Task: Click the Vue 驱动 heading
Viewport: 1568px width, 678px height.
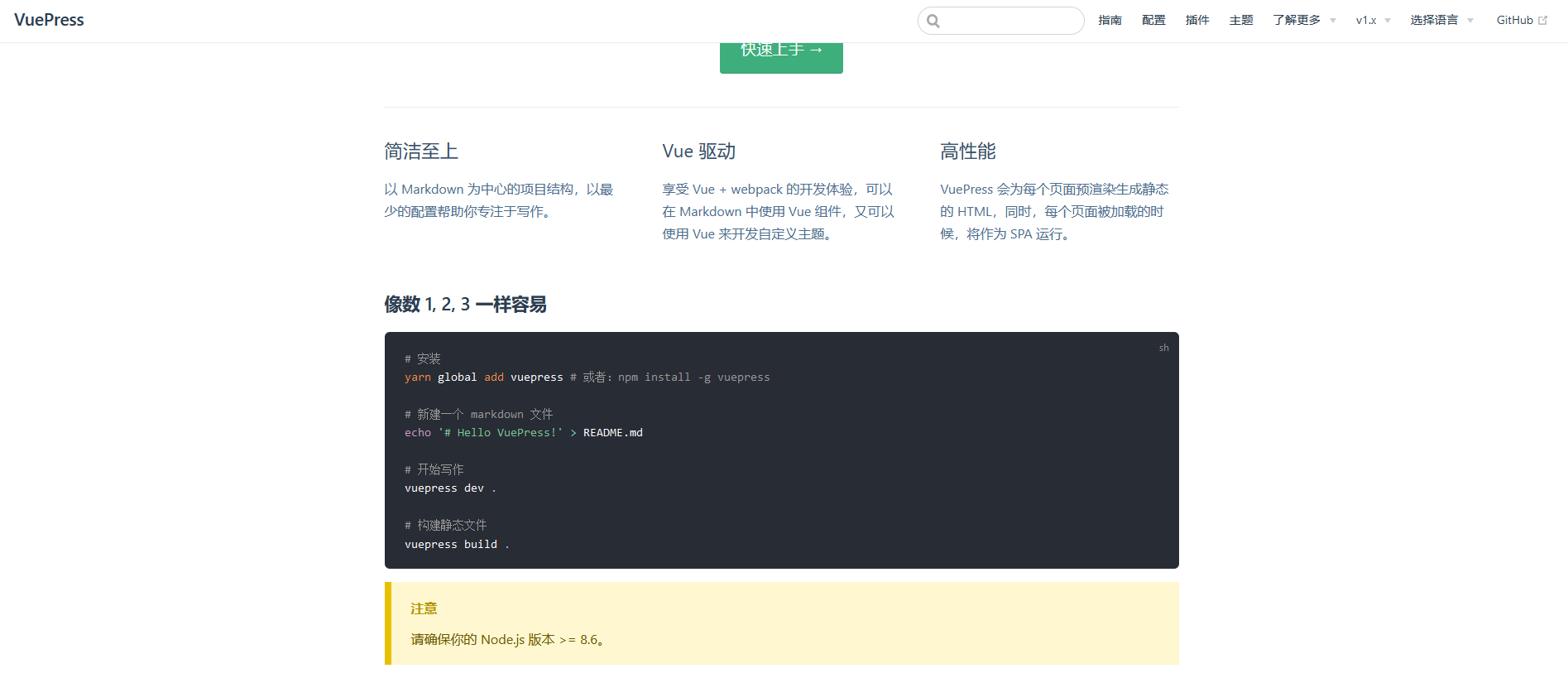Action: click(x=698, y=151)
